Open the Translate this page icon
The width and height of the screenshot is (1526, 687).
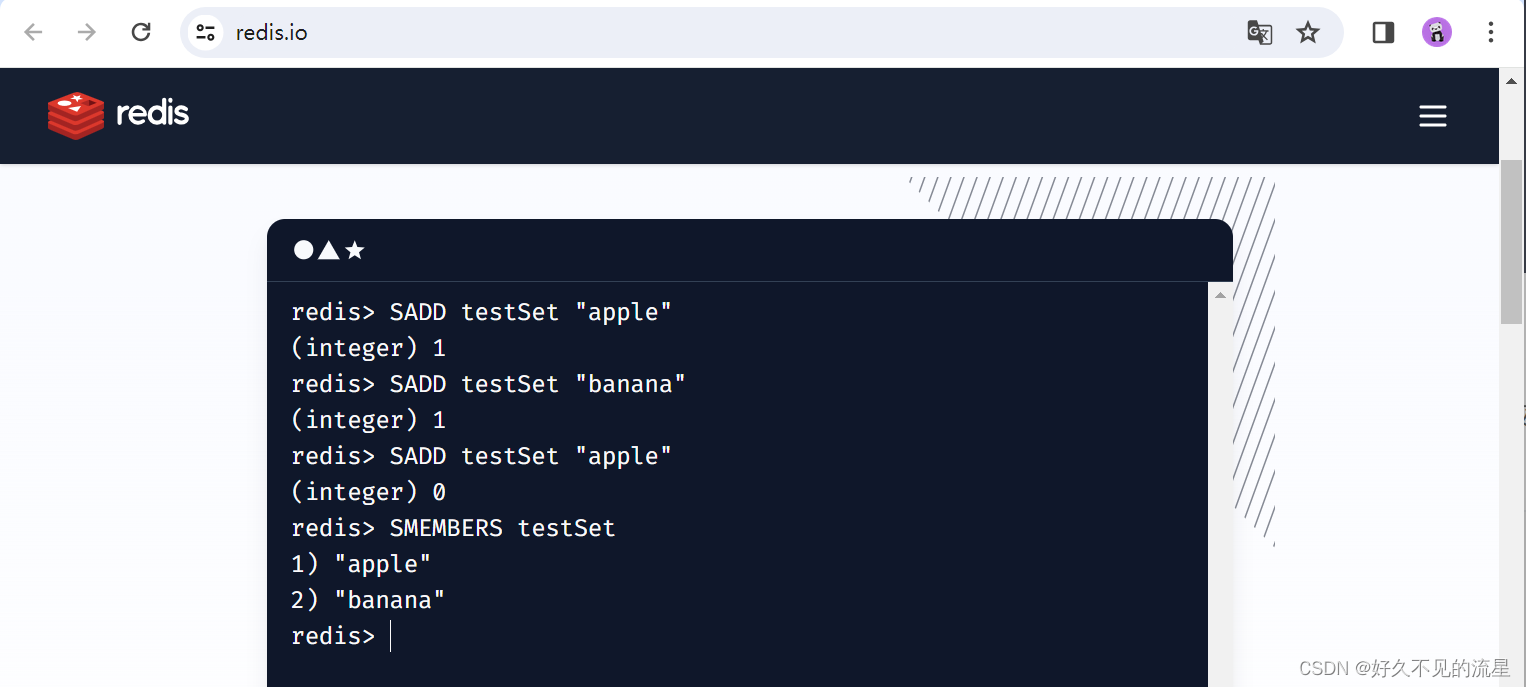tap(1259, 33)
